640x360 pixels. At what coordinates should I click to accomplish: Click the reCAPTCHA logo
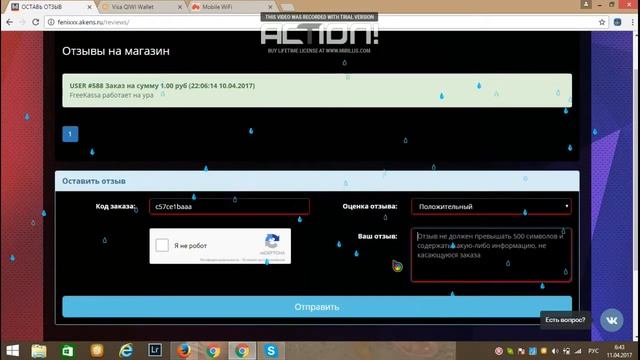pyautogui.click(x=272, y=241)
